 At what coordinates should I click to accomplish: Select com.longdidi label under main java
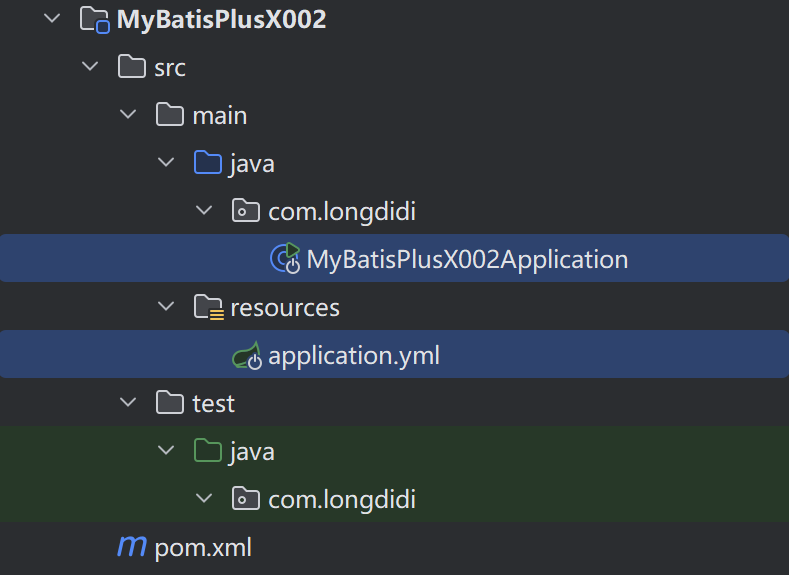pyautogui.click(x=342, y=211)
